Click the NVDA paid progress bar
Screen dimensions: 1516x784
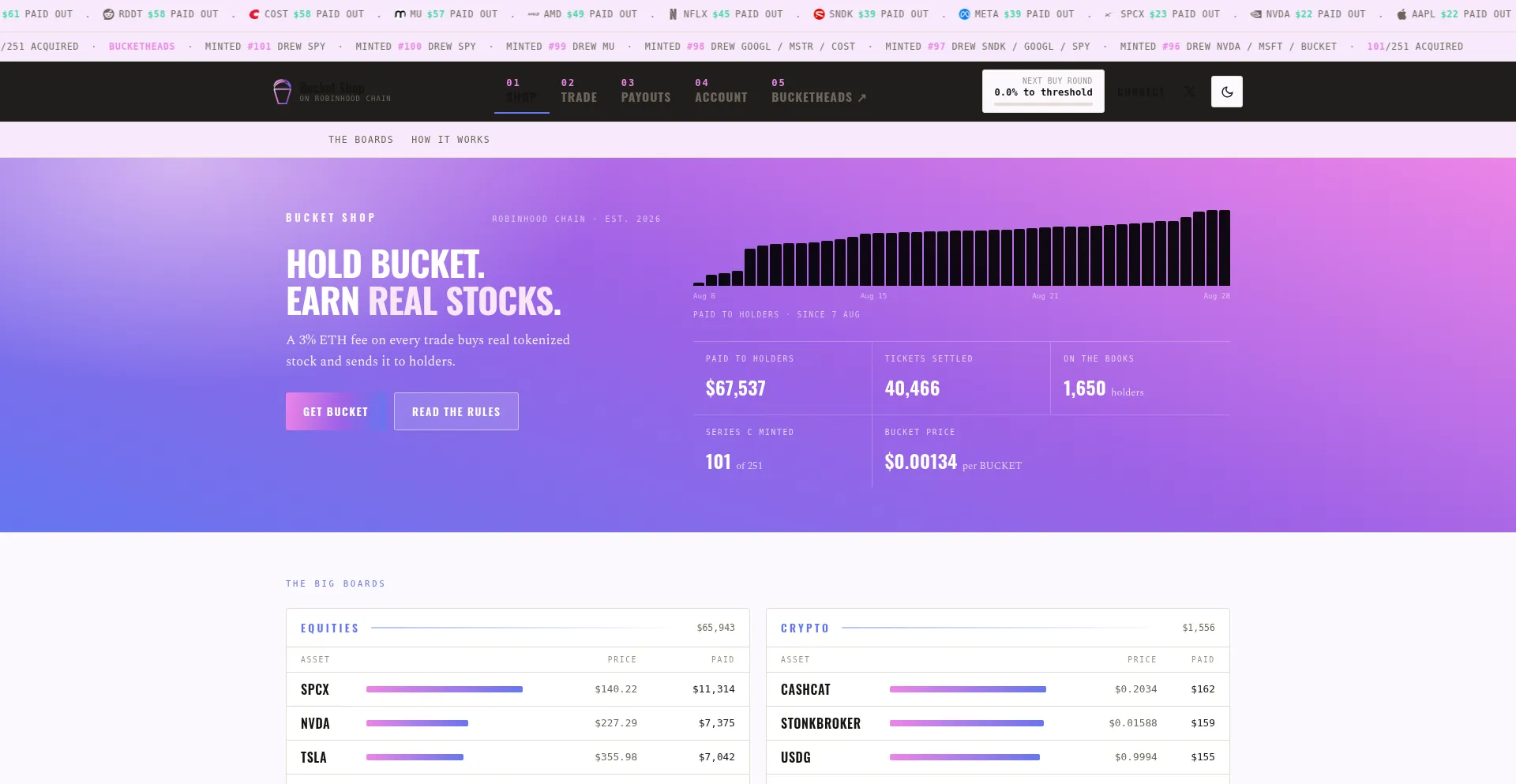pyautogui.click(x=417, y=723)
